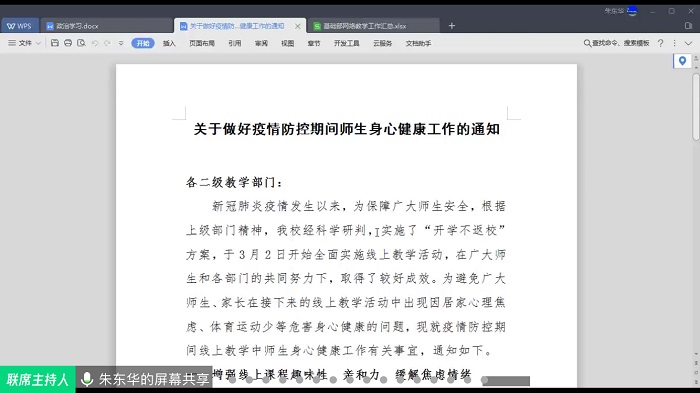This screenshot has width=700, height=393.
Task: Select the 视图 ribbon tab
Action: pos(288,43)
